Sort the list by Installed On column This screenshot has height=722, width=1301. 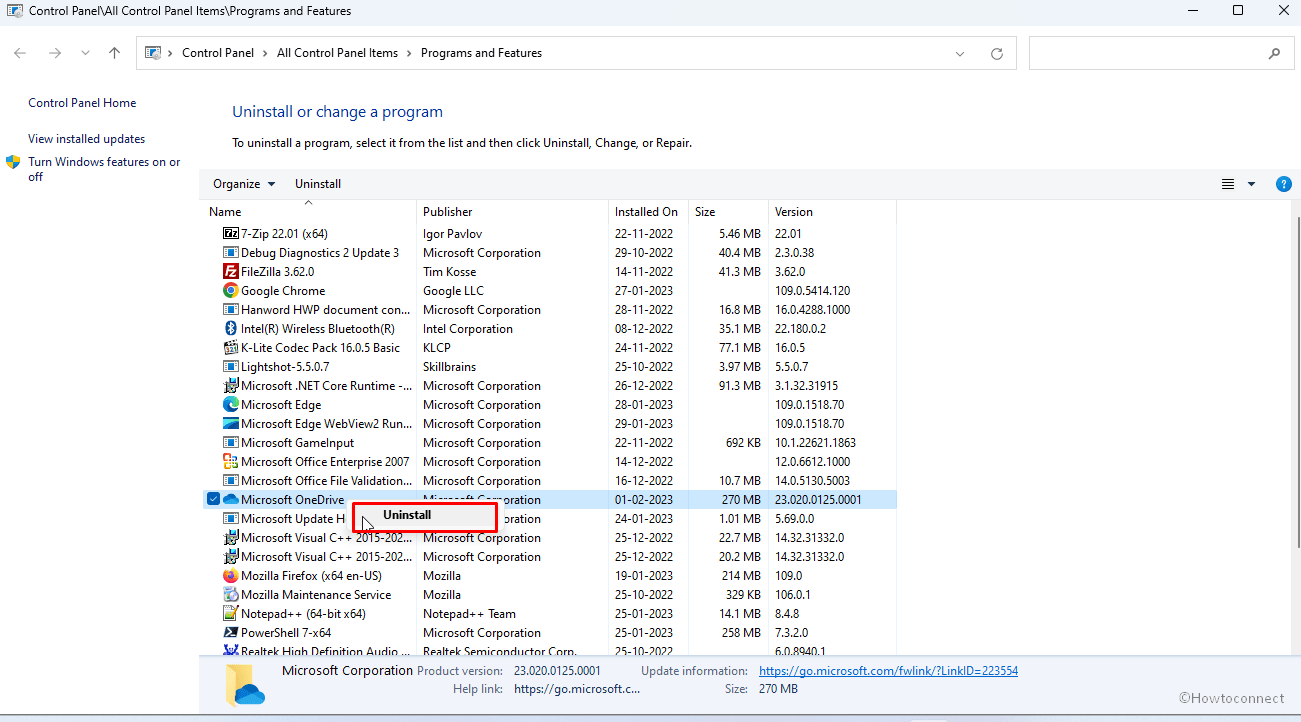[x=646, y=212]
